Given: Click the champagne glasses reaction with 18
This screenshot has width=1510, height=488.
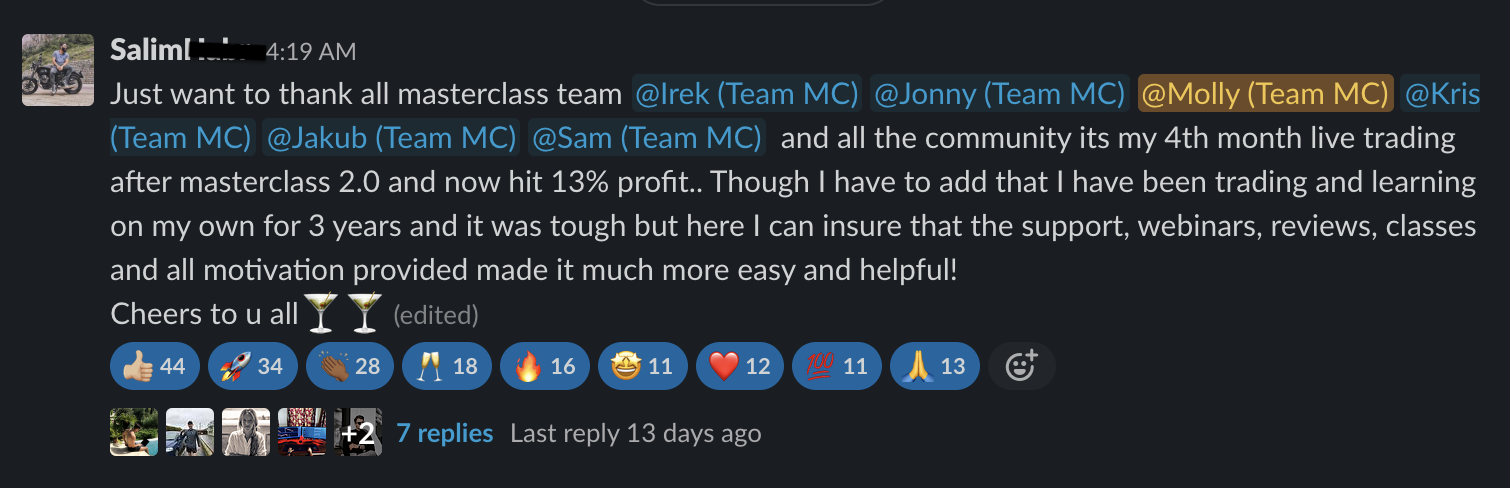Looking at the screenshot, I should coord(447,366).
